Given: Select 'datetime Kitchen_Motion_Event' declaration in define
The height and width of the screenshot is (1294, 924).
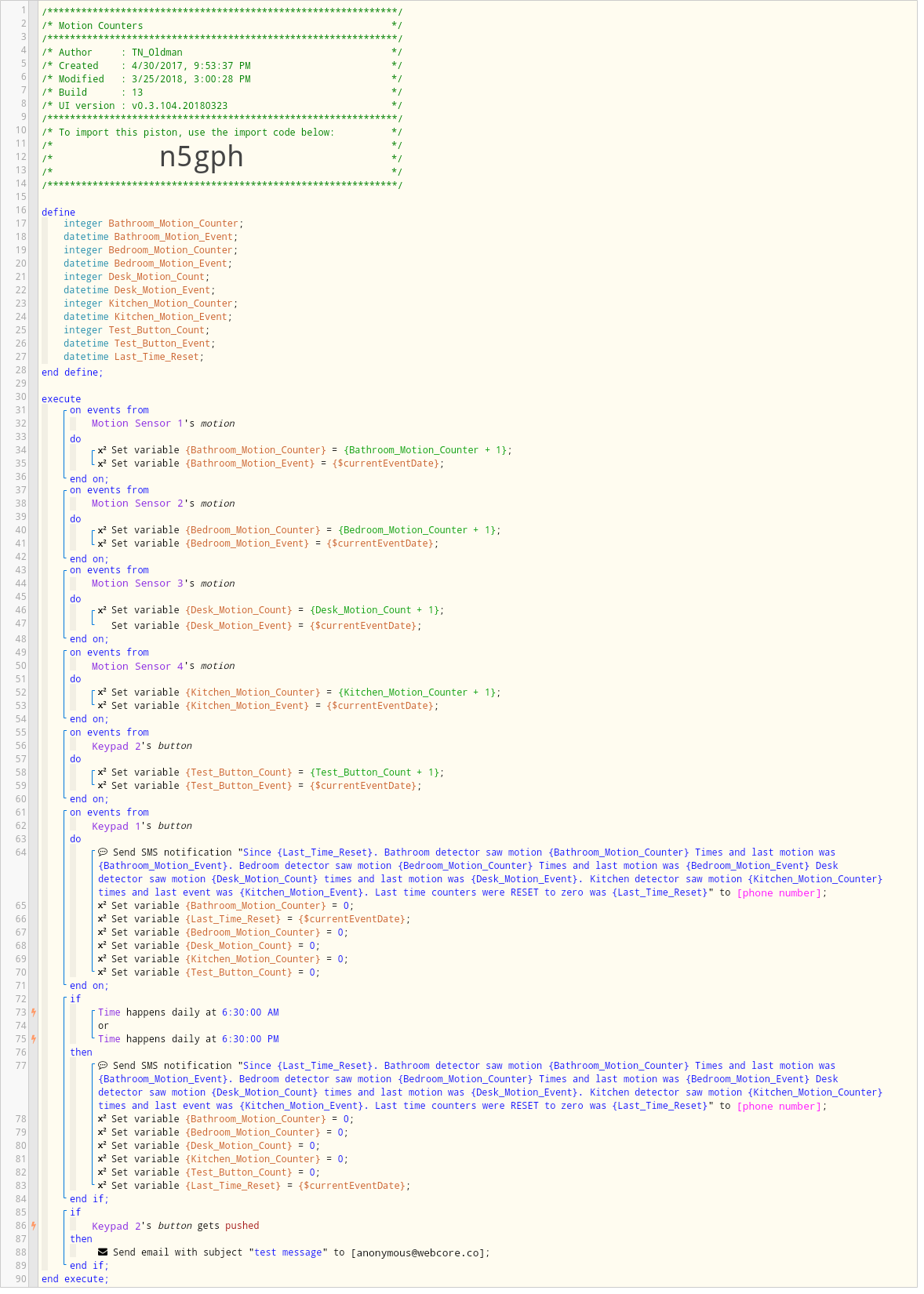Looking at the screenshot, I should click(x=148, y=317).
